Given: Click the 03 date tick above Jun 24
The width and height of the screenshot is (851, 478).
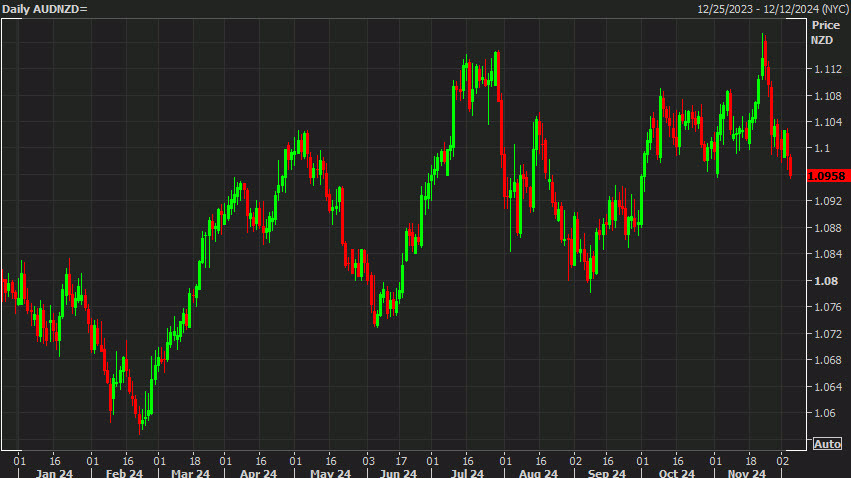Looking at the screenshot, I should point(369,461).
